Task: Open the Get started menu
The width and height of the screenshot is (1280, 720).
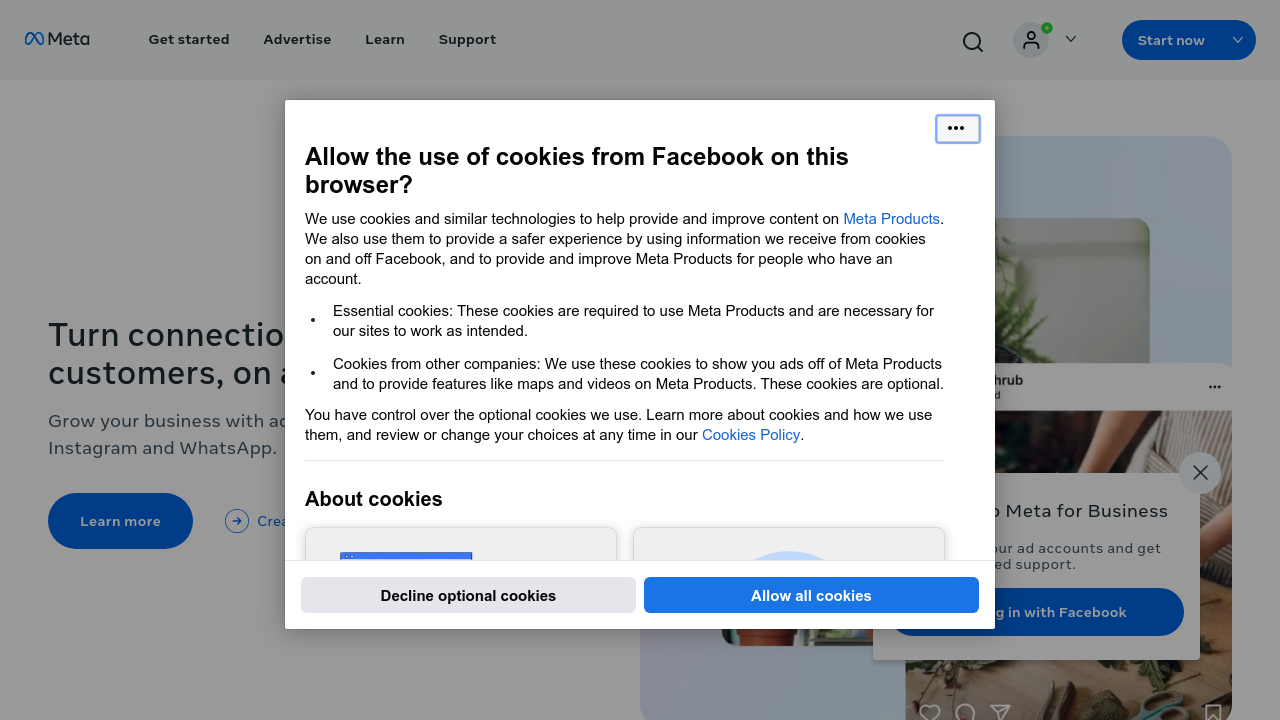Action: pyautogui.click(x=188, y=39)
